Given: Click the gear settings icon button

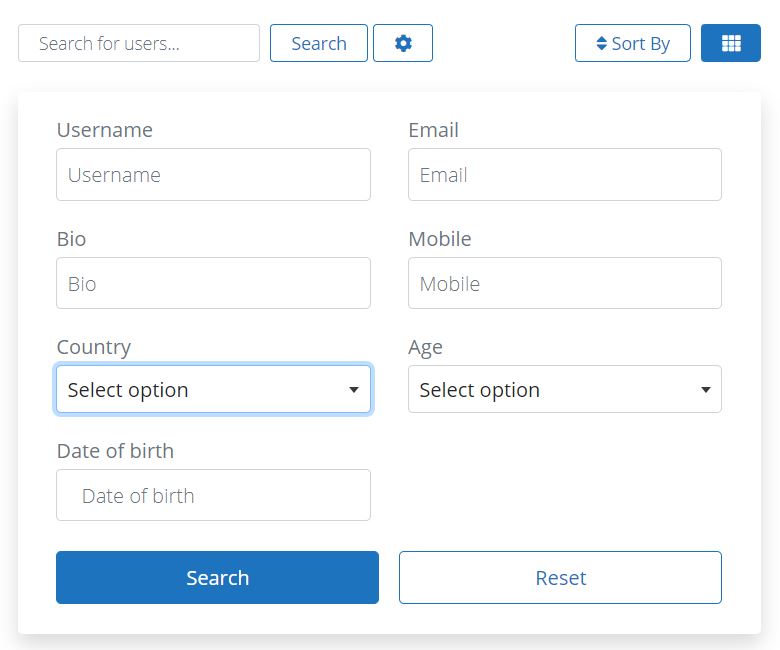Looking at the screenshot, I should pos(402,43).
